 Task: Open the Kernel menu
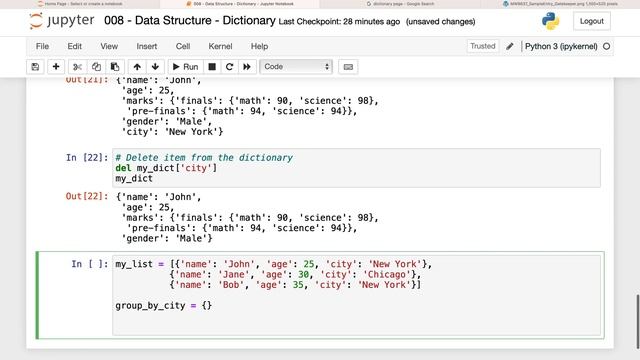[x=220, y=46]
